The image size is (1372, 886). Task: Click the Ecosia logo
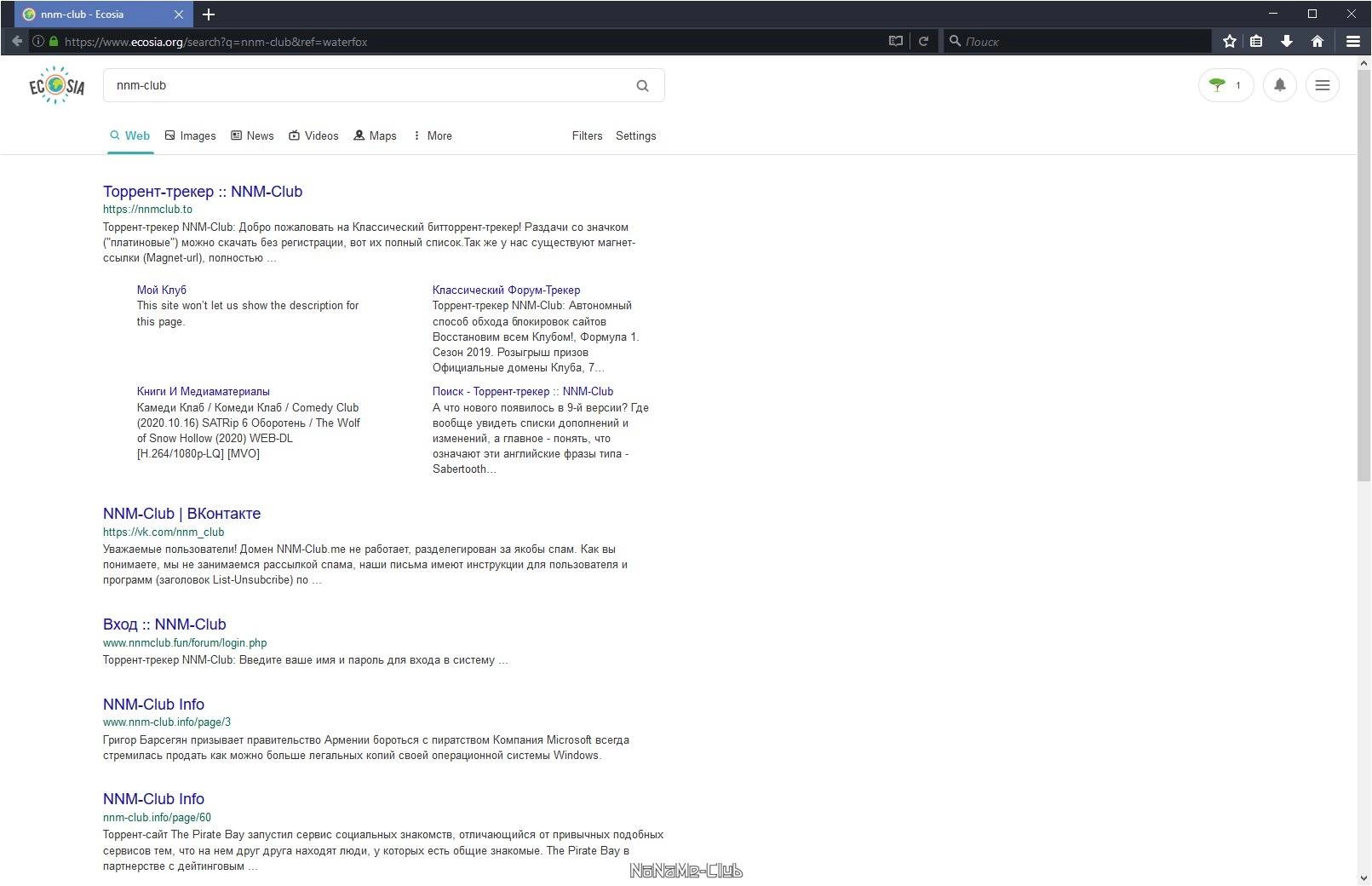click(x=56, y=85)
